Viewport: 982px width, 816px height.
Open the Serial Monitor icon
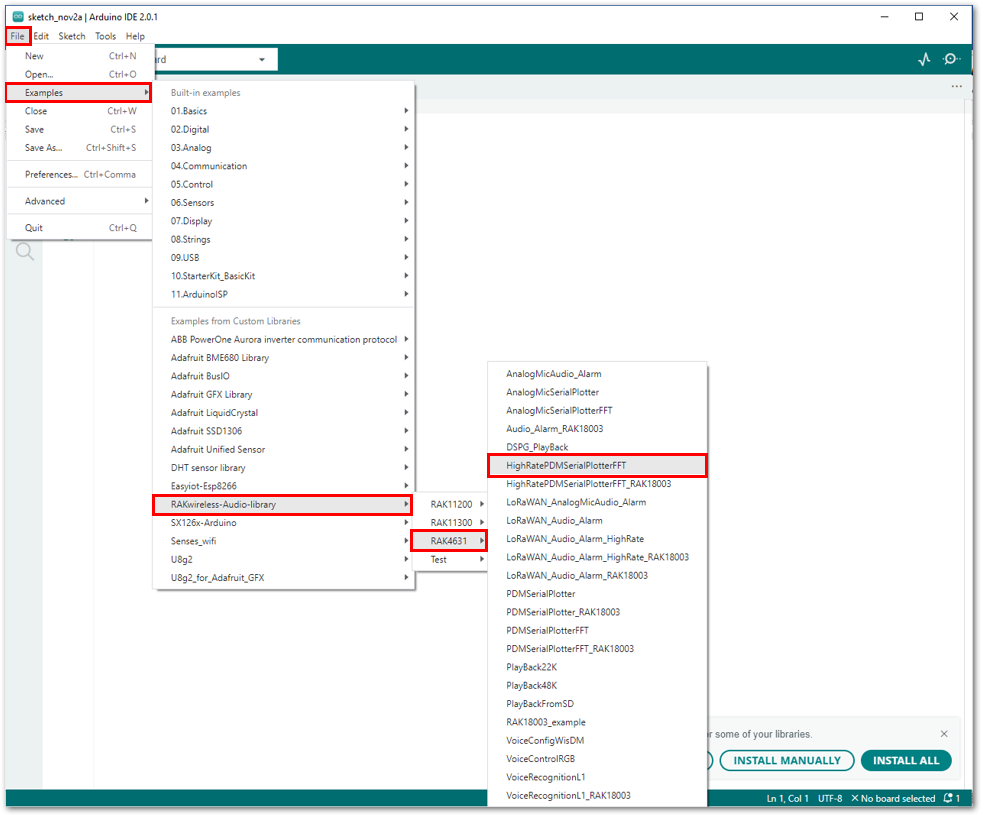(x=951, y=59)
